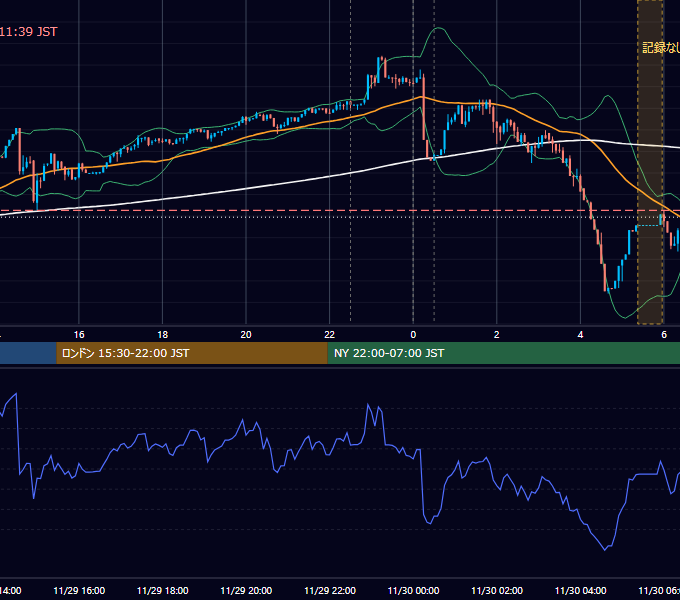Click the 0 hour label on price chart axis

pos(413,335)
